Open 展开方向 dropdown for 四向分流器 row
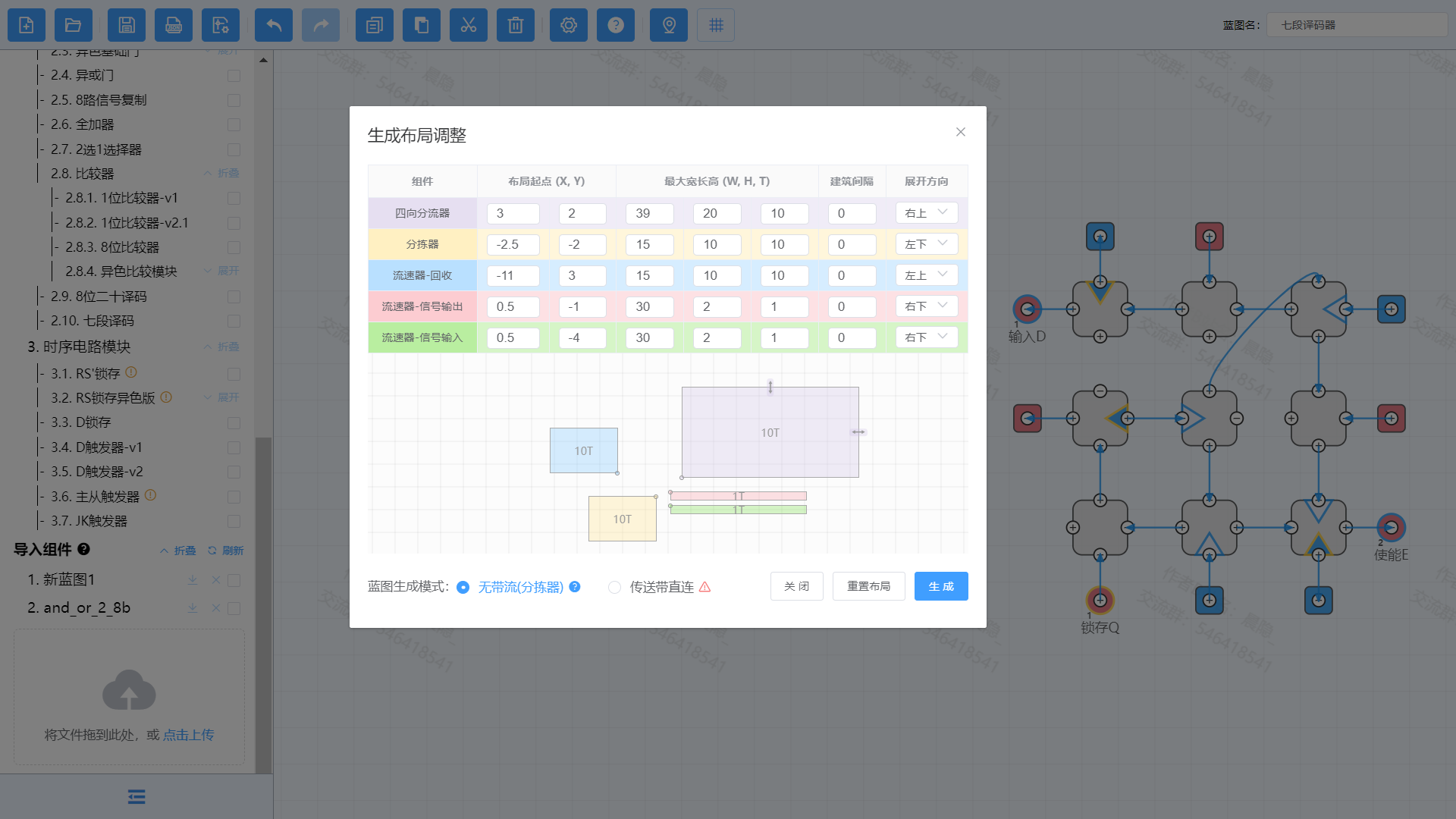The width and height of the screenshot is (1456, 819). (x=927, y=213)
